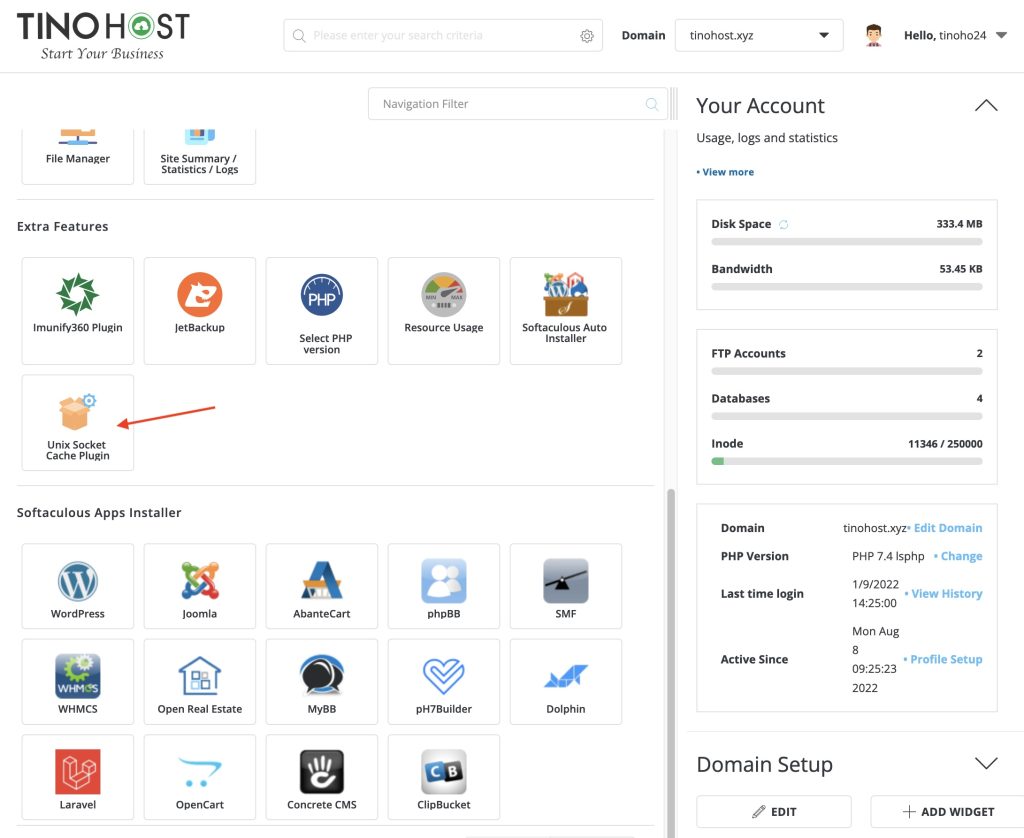Select the pH7Builder app
The width and height of the screenshot is (1024, 838).
(x=444, y=681)
